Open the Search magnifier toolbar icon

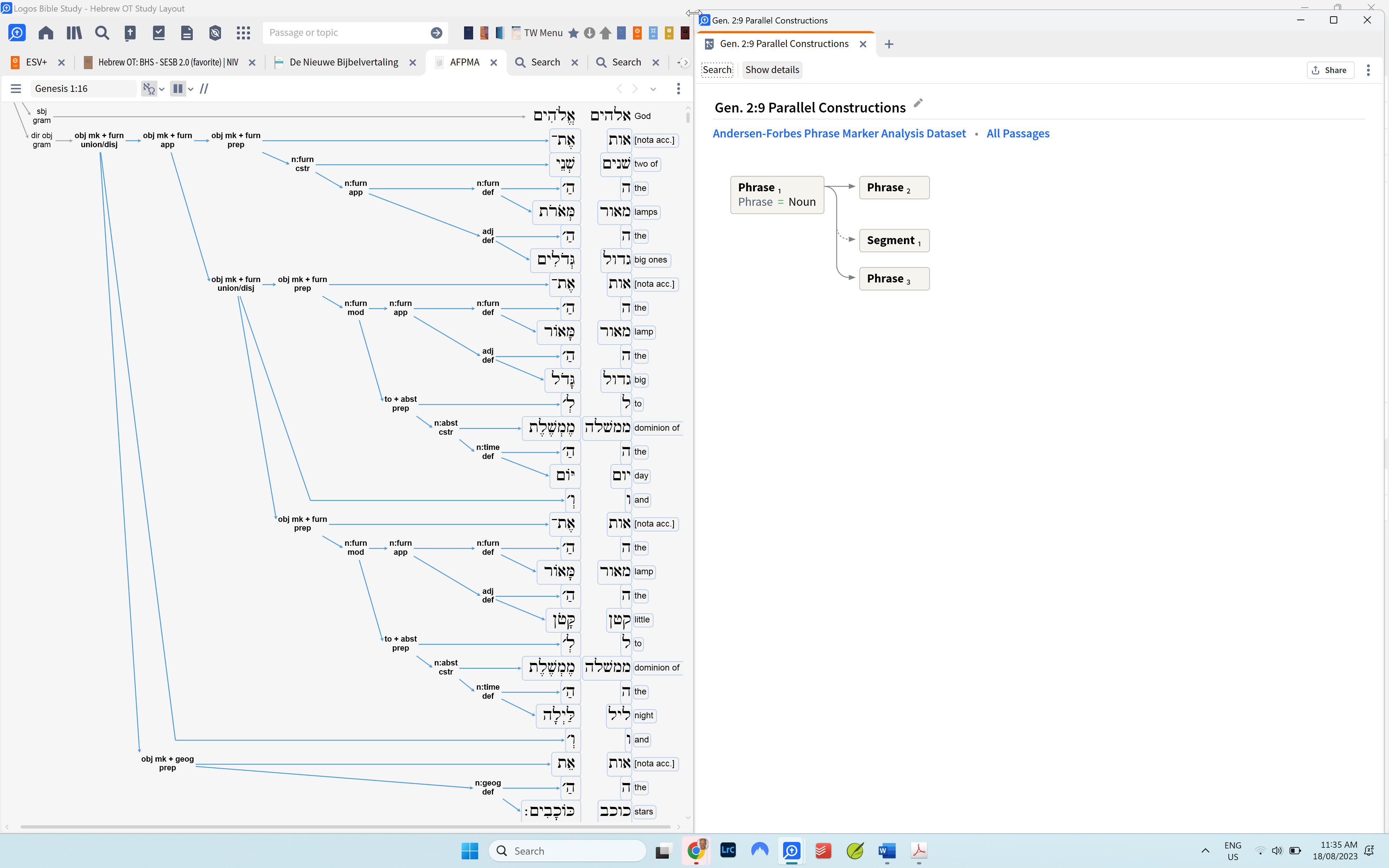(x=102, y=33)
